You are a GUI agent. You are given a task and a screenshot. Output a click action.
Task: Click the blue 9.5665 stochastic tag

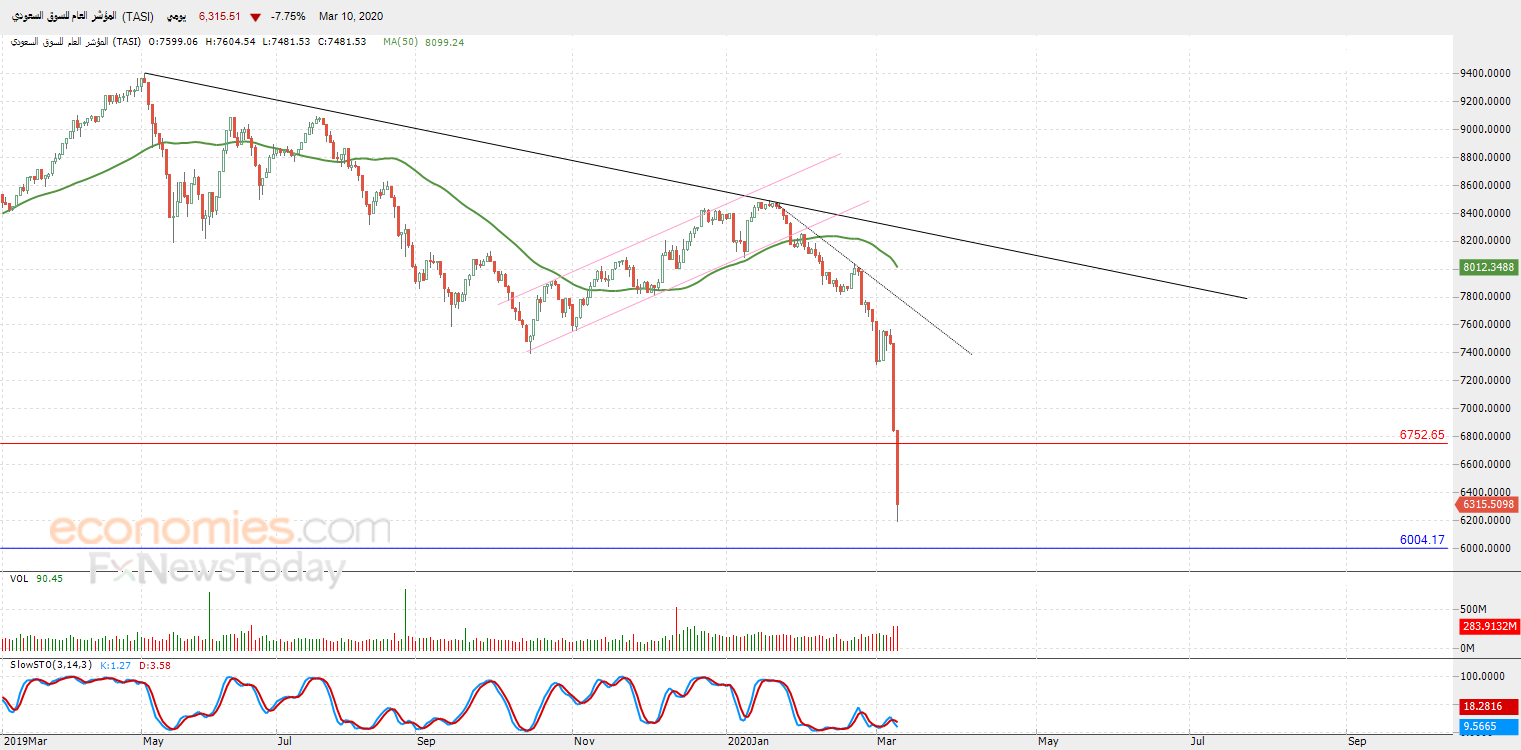1489,727
